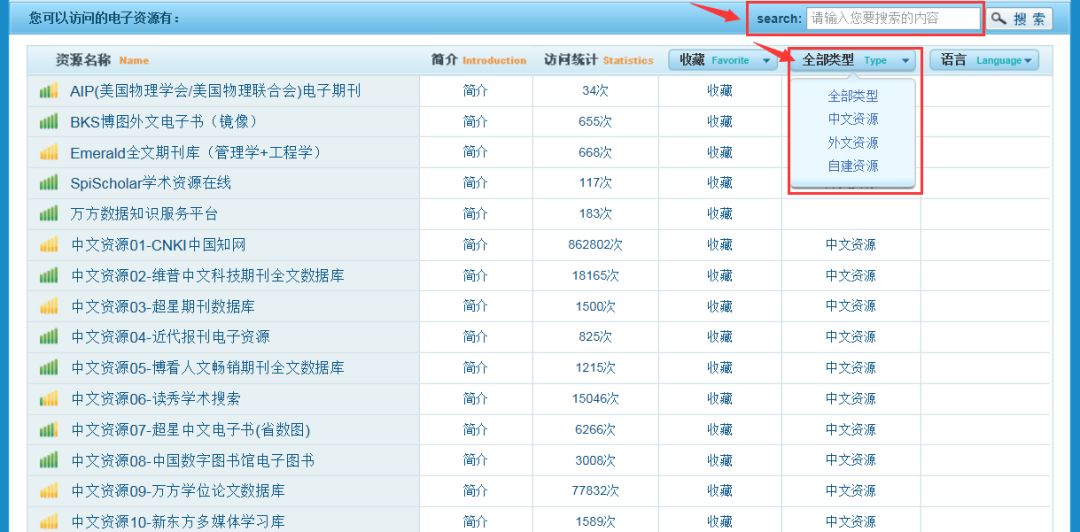This screenshot has height=532, width=1080.
Task: Click signal icon beside 中文资源09-万方学位论文数据库
Action: pos(48,491)
